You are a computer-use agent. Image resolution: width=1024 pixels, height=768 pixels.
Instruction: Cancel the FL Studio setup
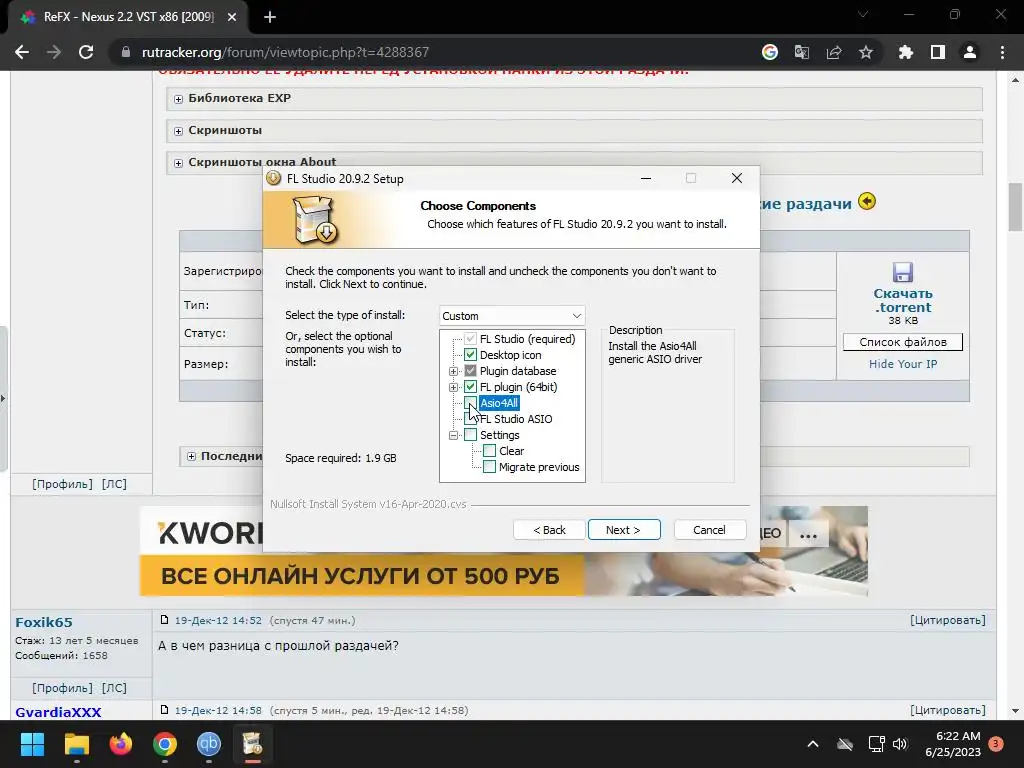point(709,530)
